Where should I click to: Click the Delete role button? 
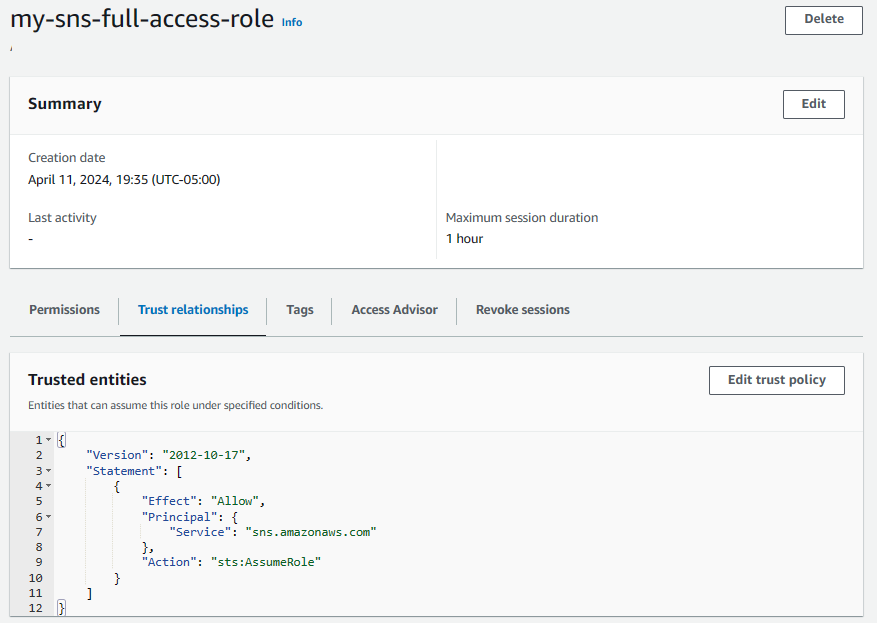coord(823,20)
